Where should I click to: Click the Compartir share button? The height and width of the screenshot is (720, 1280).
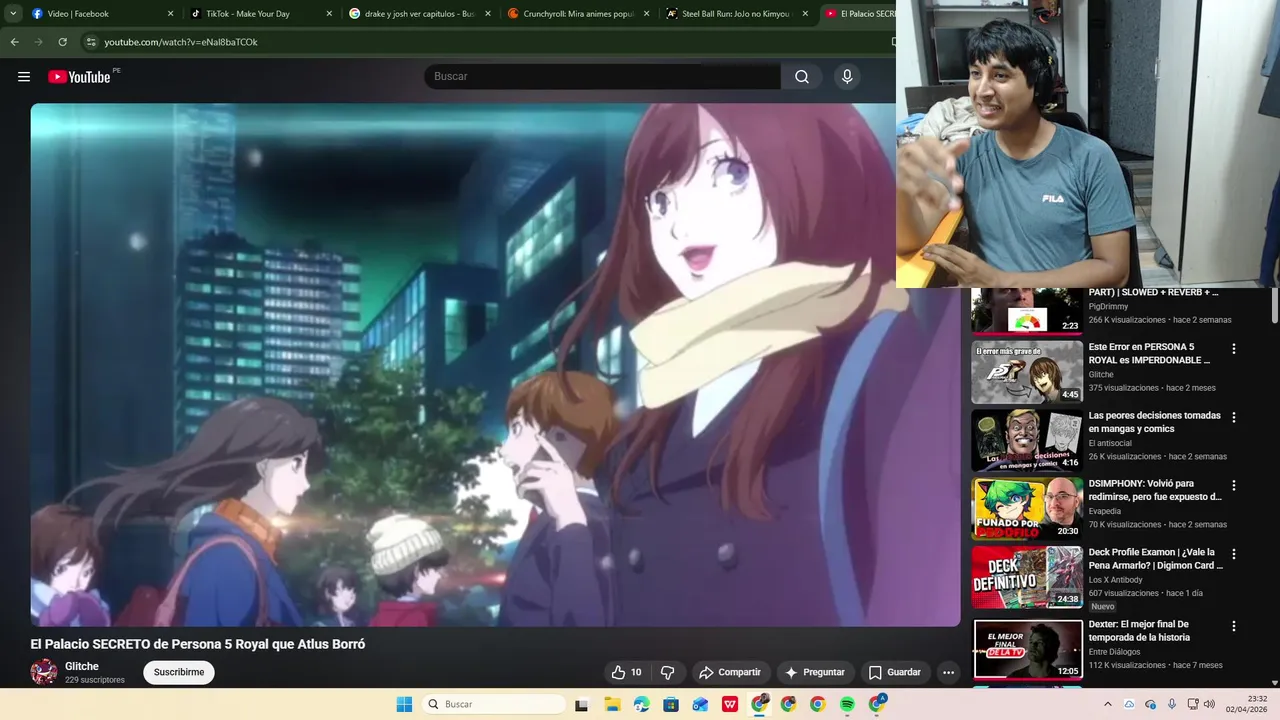(730, 672)
